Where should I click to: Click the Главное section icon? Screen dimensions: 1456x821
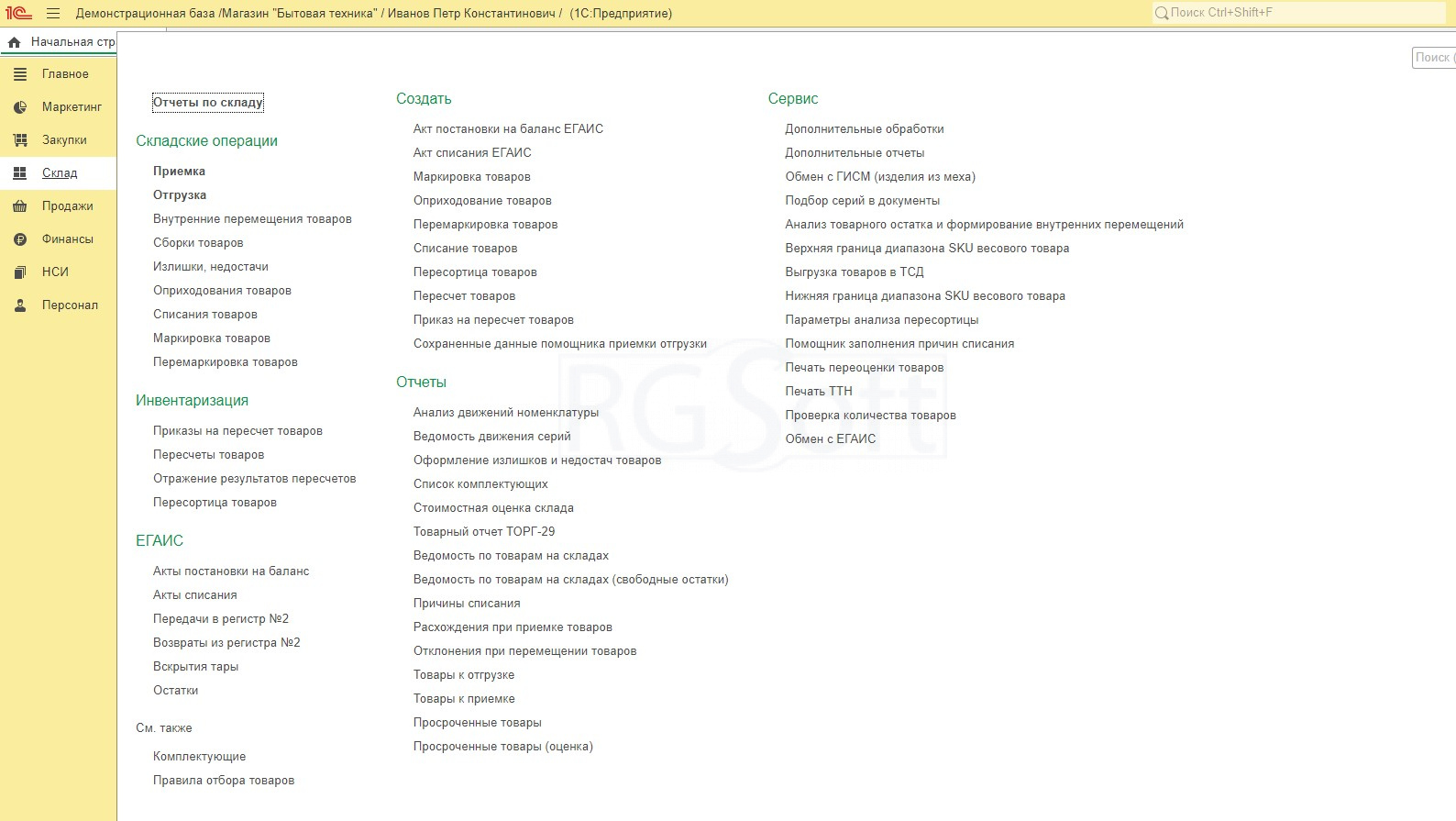tap(20, 74)
